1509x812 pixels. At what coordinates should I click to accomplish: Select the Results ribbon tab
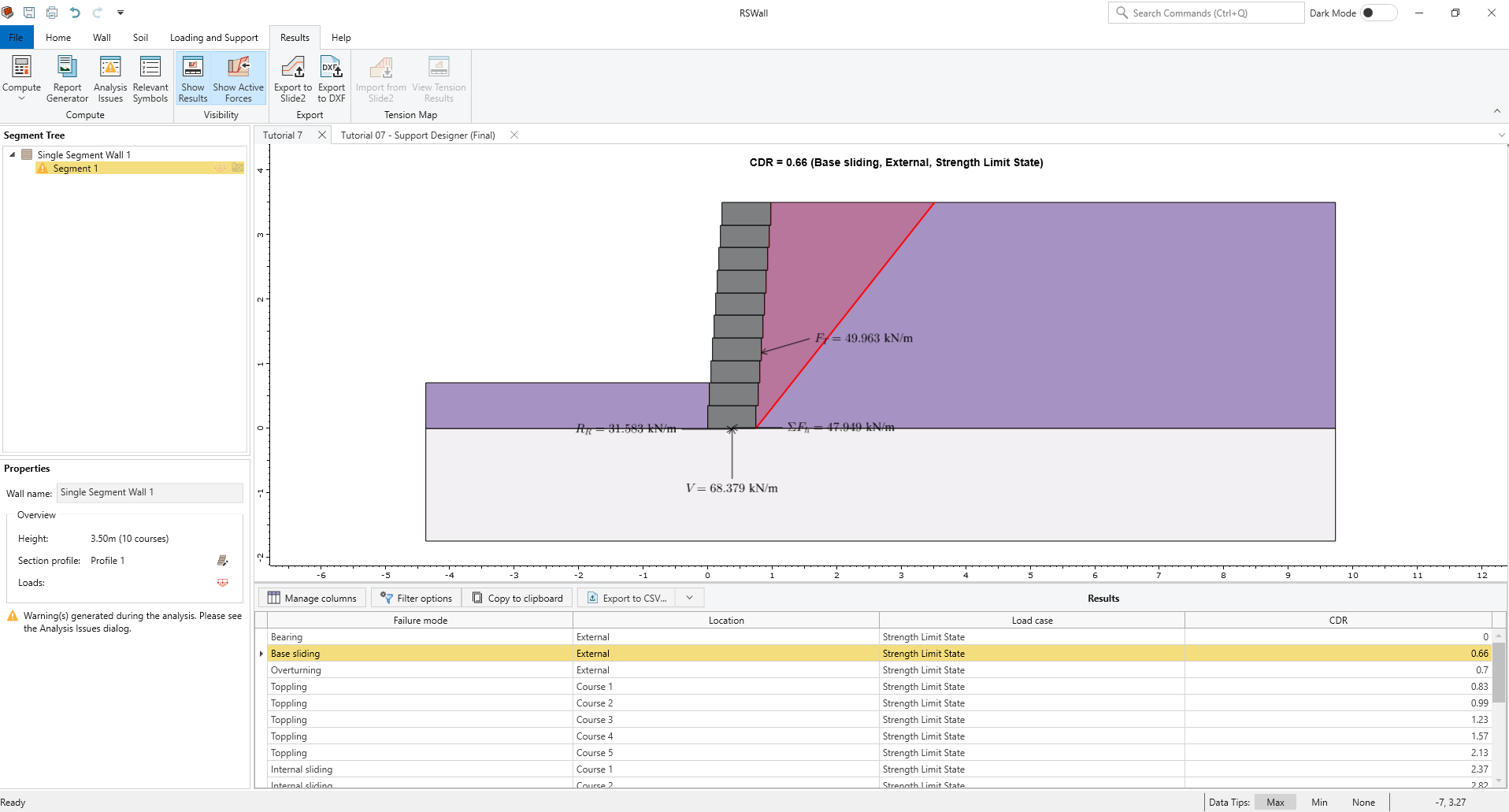pyautogui.click(x=295, y=37)
